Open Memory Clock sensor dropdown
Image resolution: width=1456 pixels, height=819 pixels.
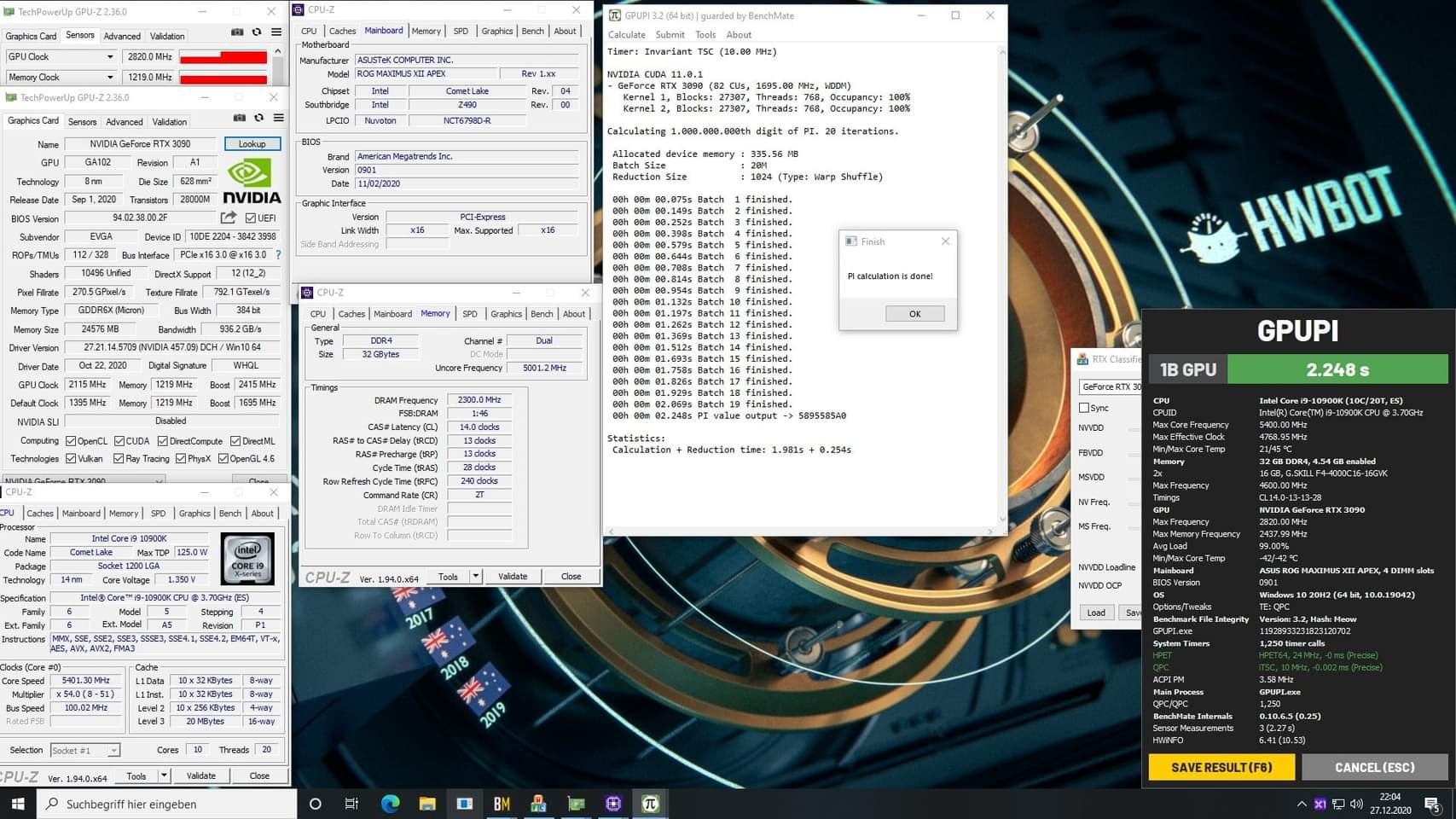[110, 78]
